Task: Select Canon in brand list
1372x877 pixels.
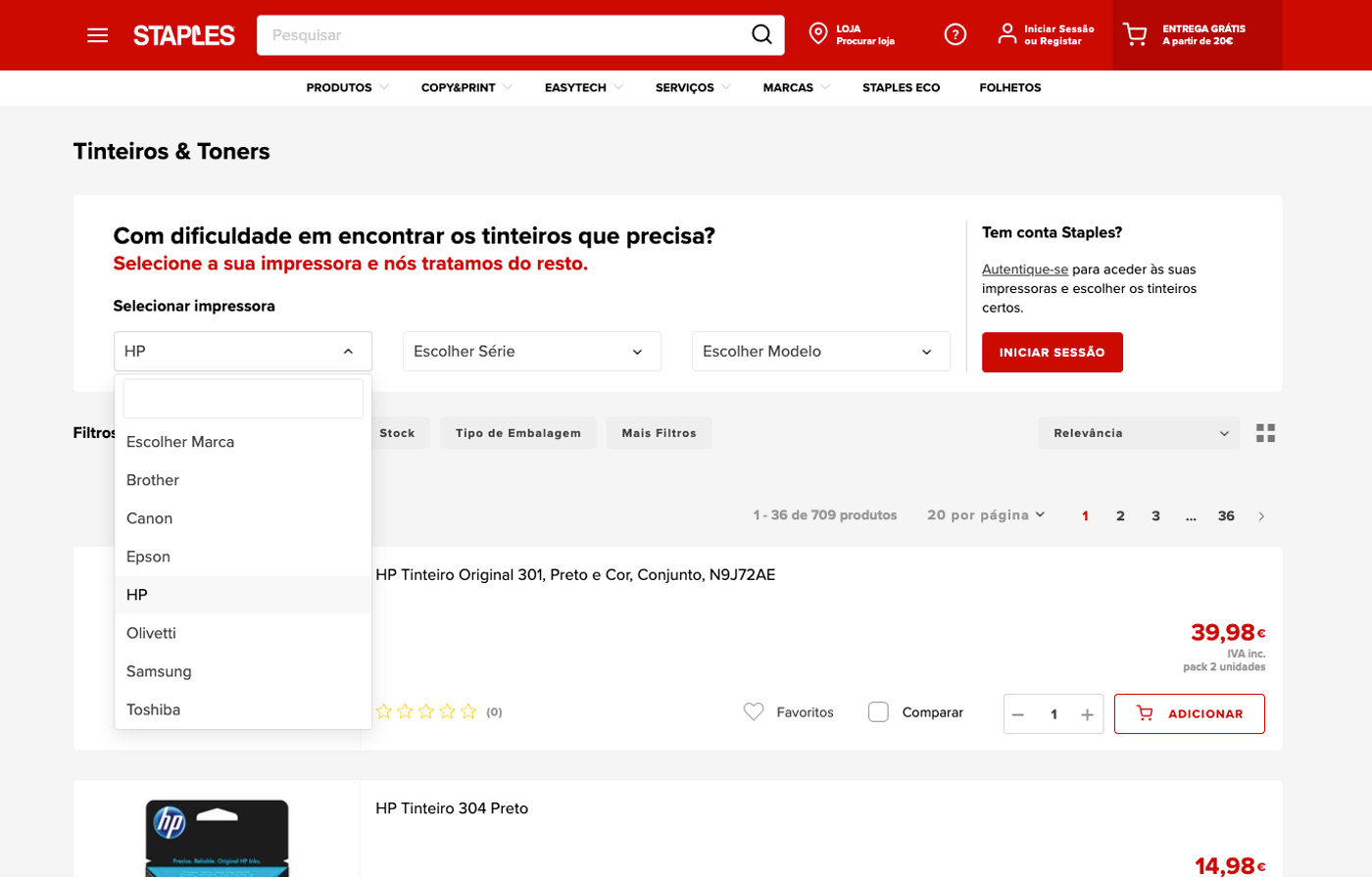Action: 243,518
